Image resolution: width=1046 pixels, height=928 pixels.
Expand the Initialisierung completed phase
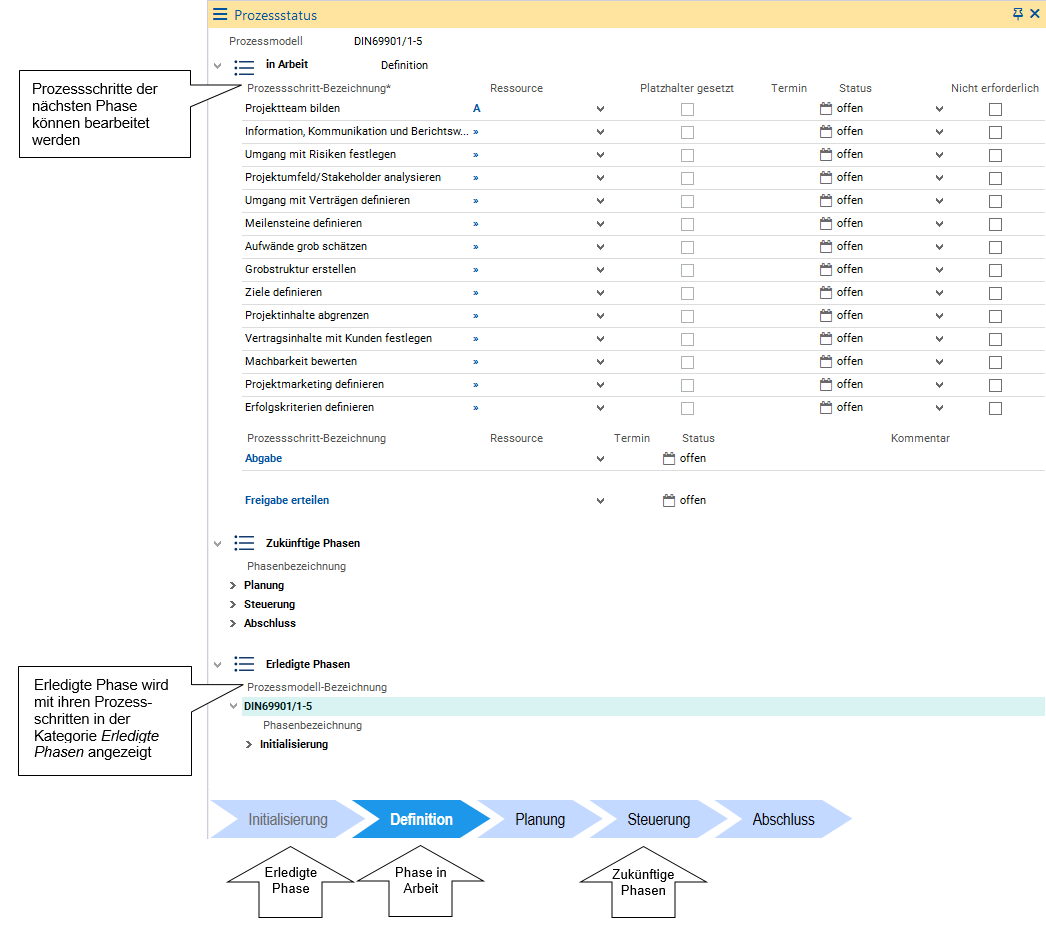tap(249, 745)
